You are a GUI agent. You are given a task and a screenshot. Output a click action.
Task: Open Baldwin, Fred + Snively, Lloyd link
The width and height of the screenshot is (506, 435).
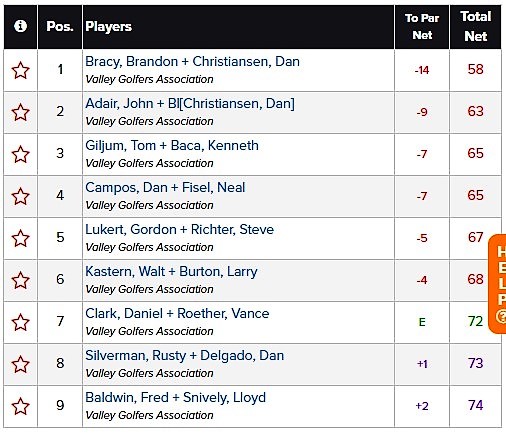[x=175, y=398]
